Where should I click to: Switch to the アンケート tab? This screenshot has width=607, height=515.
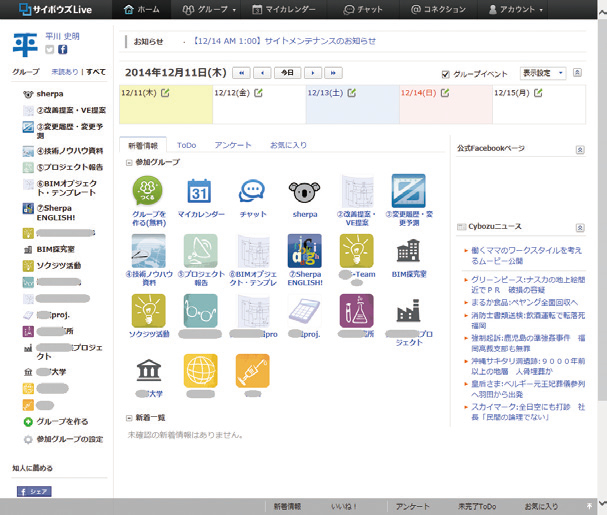233,145
